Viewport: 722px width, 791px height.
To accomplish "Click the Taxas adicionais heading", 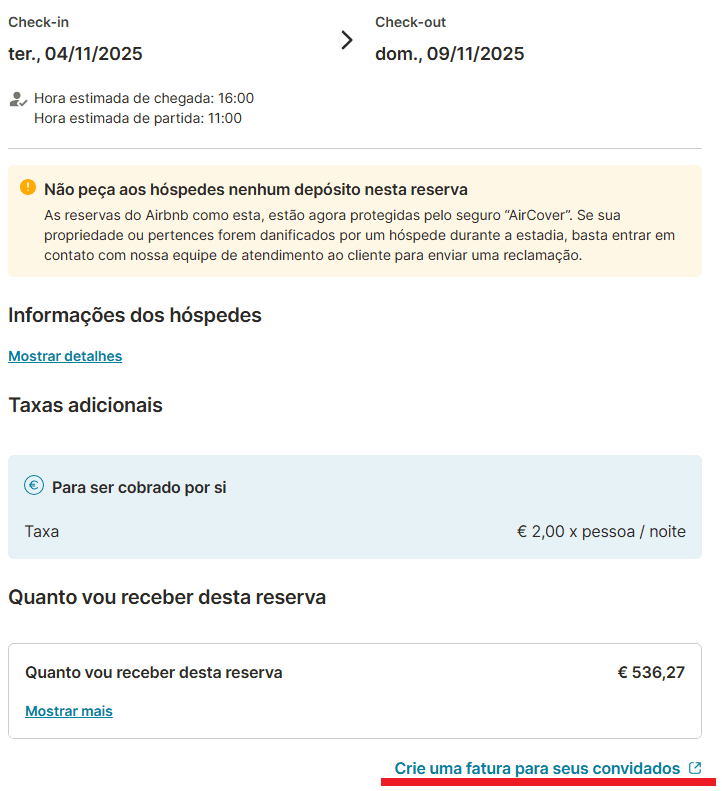I will 85,405.
